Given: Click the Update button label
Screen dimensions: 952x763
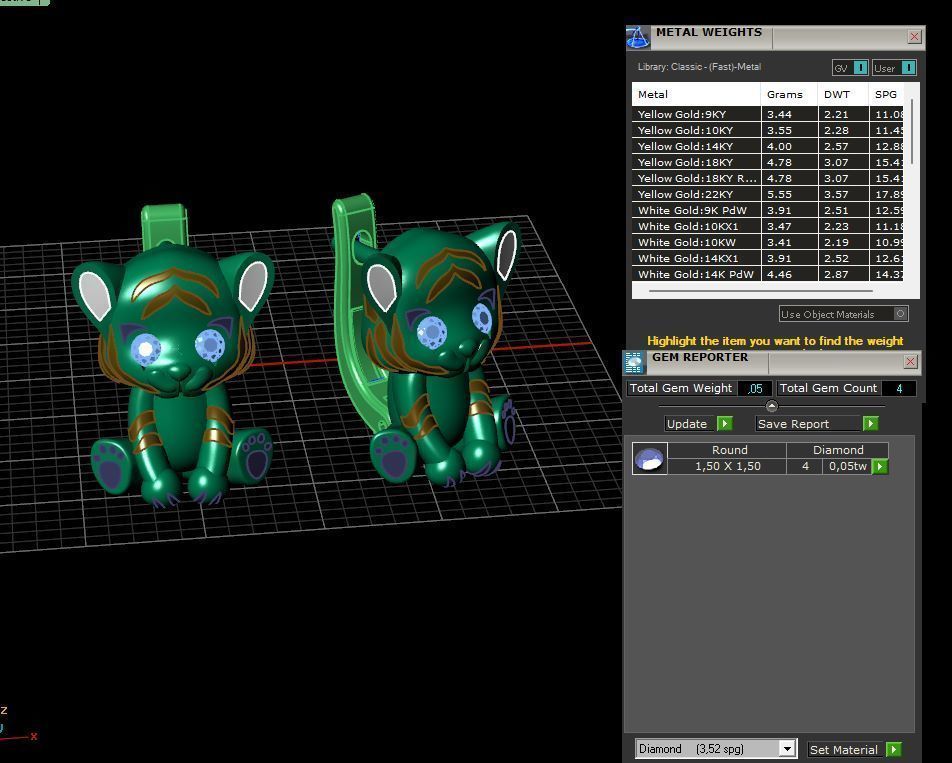Looking at the screenshot, I should (x=687, y=424).
